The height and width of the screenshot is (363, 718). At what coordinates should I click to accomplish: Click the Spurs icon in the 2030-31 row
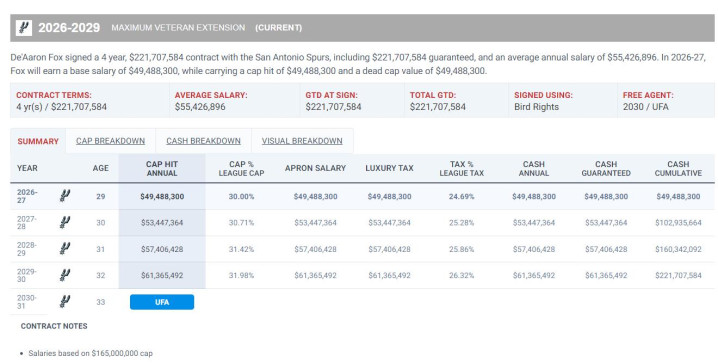click(65, 302)
